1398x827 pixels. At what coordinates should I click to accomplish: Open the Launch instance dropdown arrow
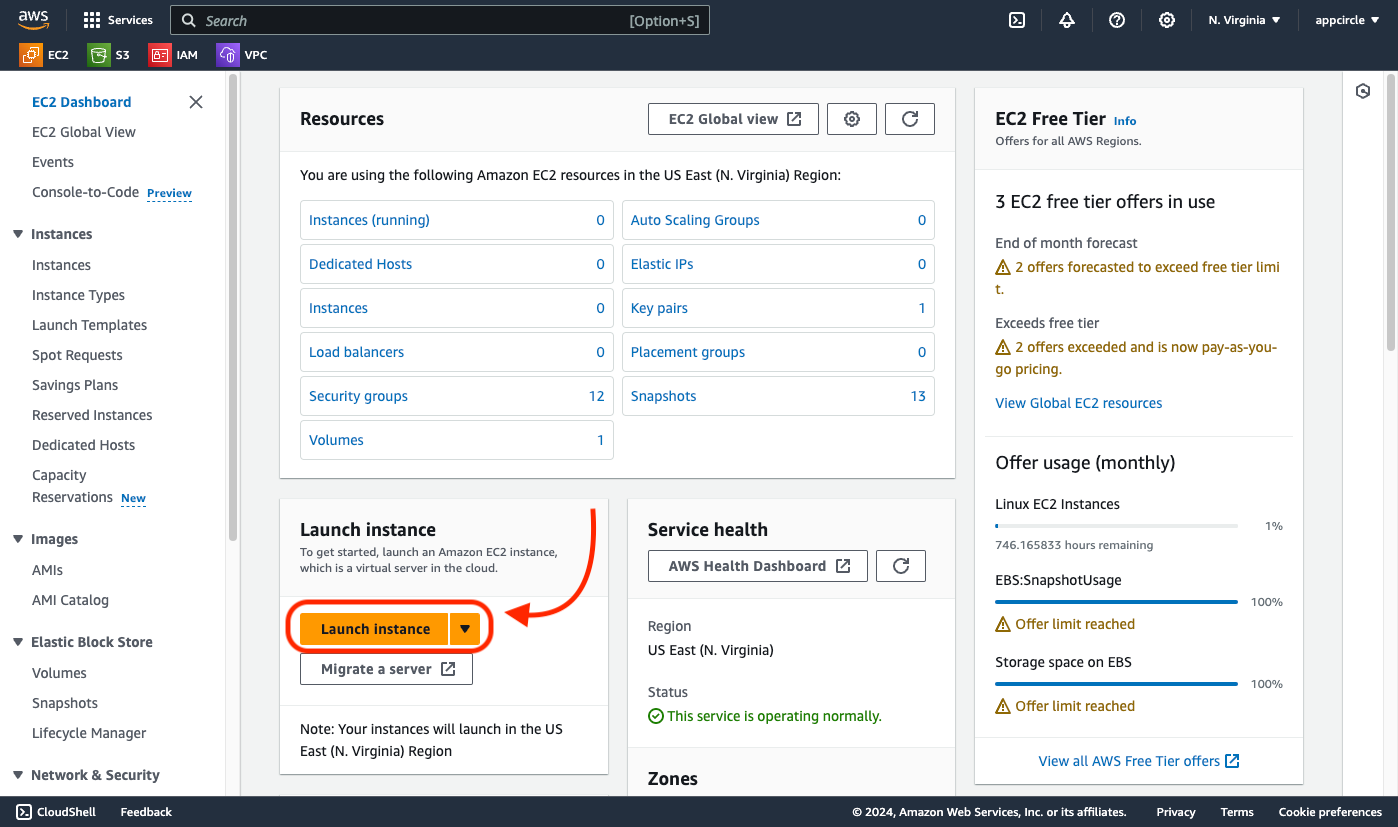465,629
